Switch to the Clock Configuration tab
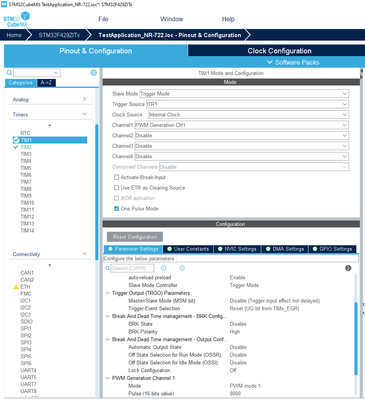Viewport: 365px width, 400px height. tap(279, 51)
